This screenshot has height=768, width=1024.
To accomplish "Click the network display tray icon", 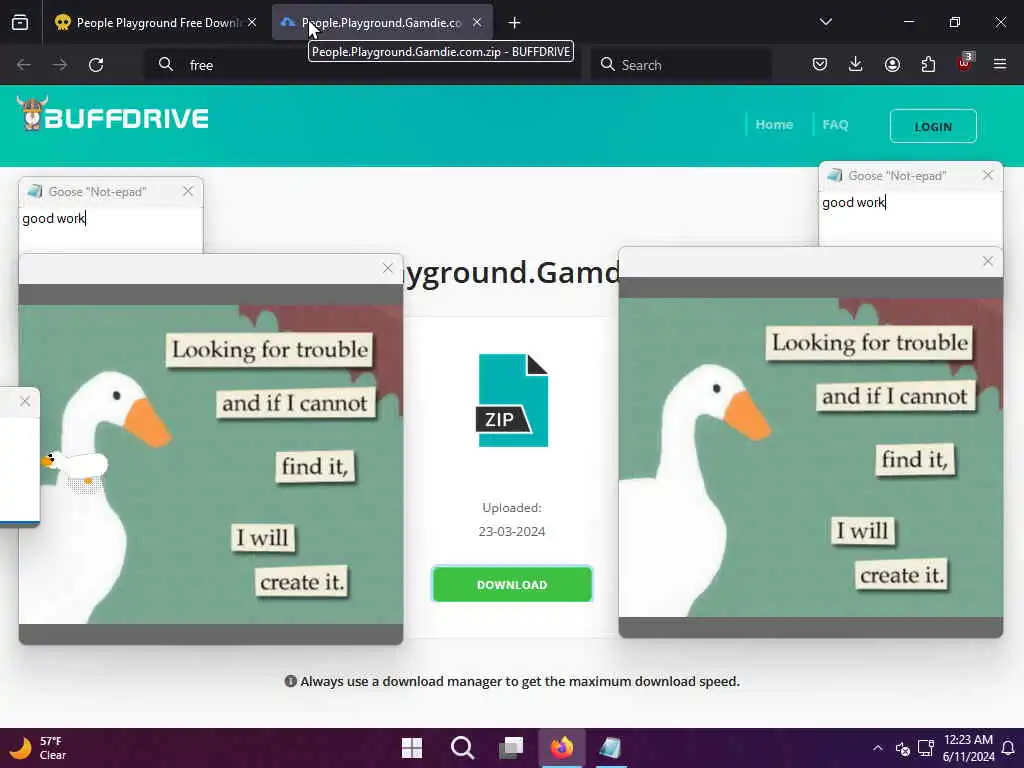I will (925, 748).
